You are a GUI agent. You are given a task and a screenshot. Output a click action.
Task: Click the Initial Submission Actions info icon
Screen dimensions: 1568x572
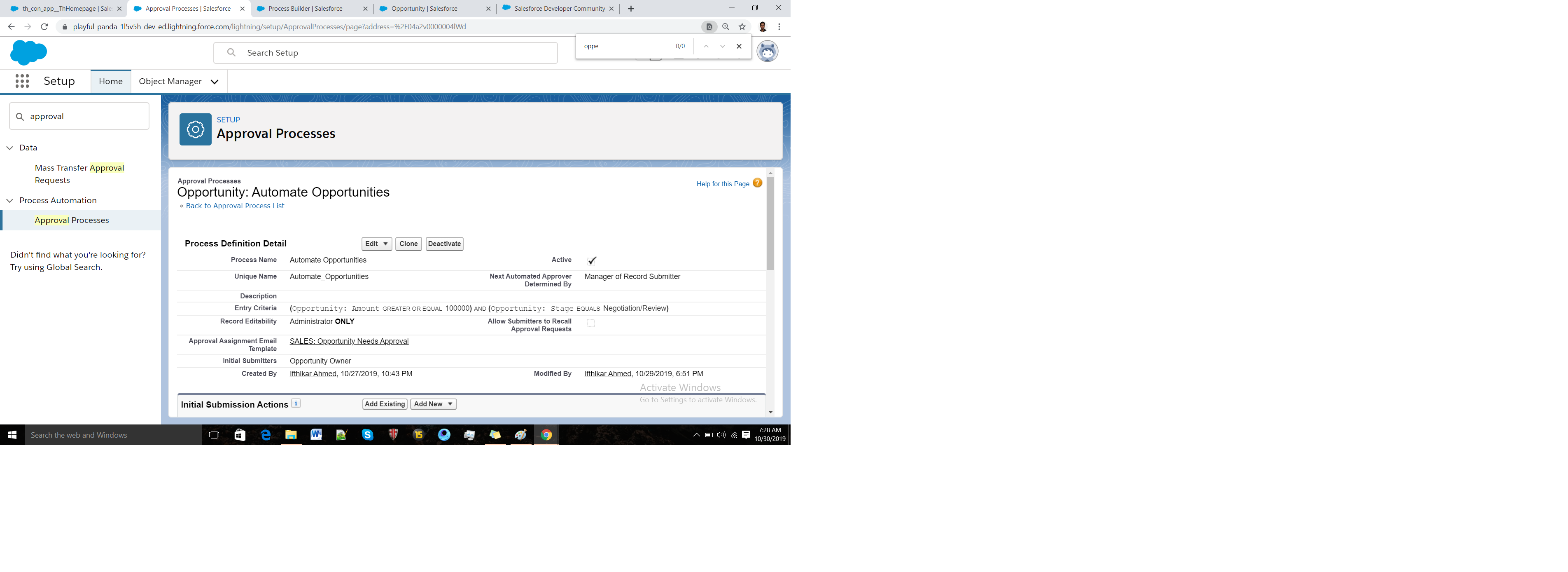(296, 403)
